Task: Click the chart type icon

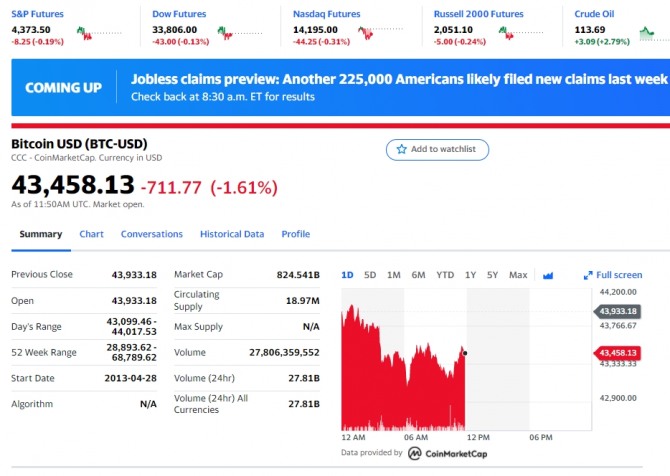Action: pyautogui.click(x=548, y=275)
